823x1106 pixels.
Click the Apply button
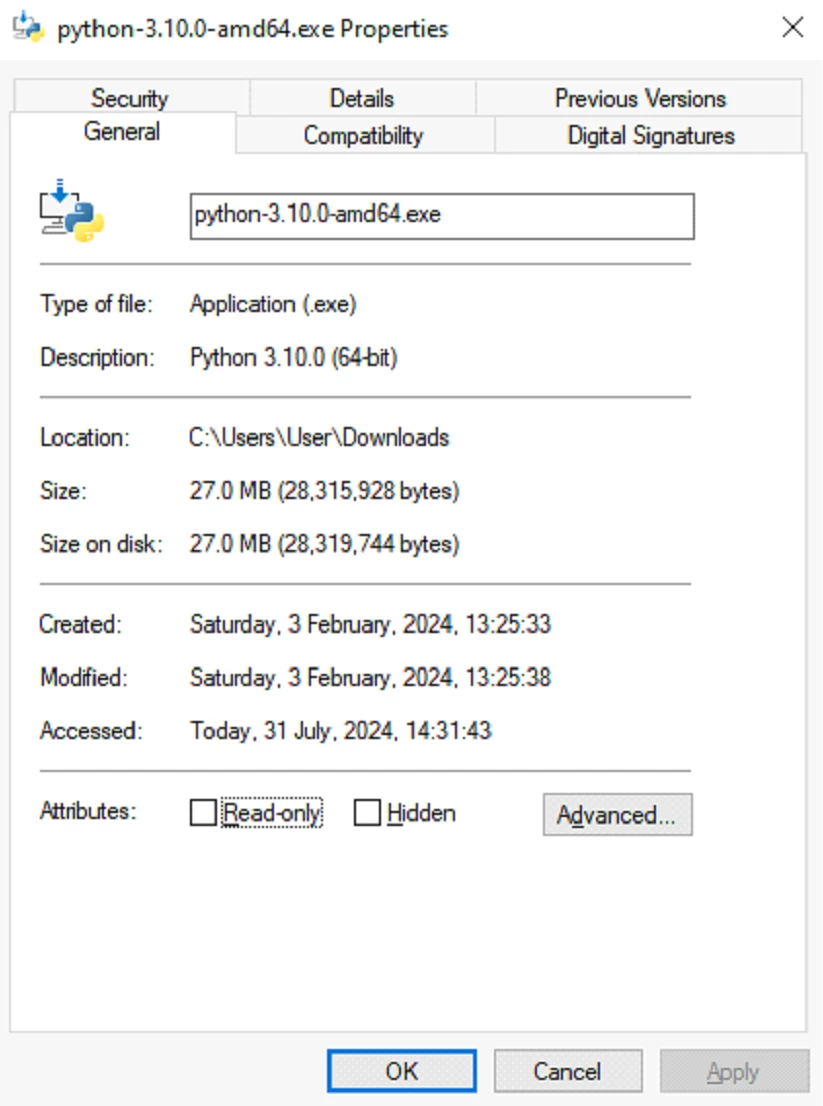click(x=733, y=1071)
